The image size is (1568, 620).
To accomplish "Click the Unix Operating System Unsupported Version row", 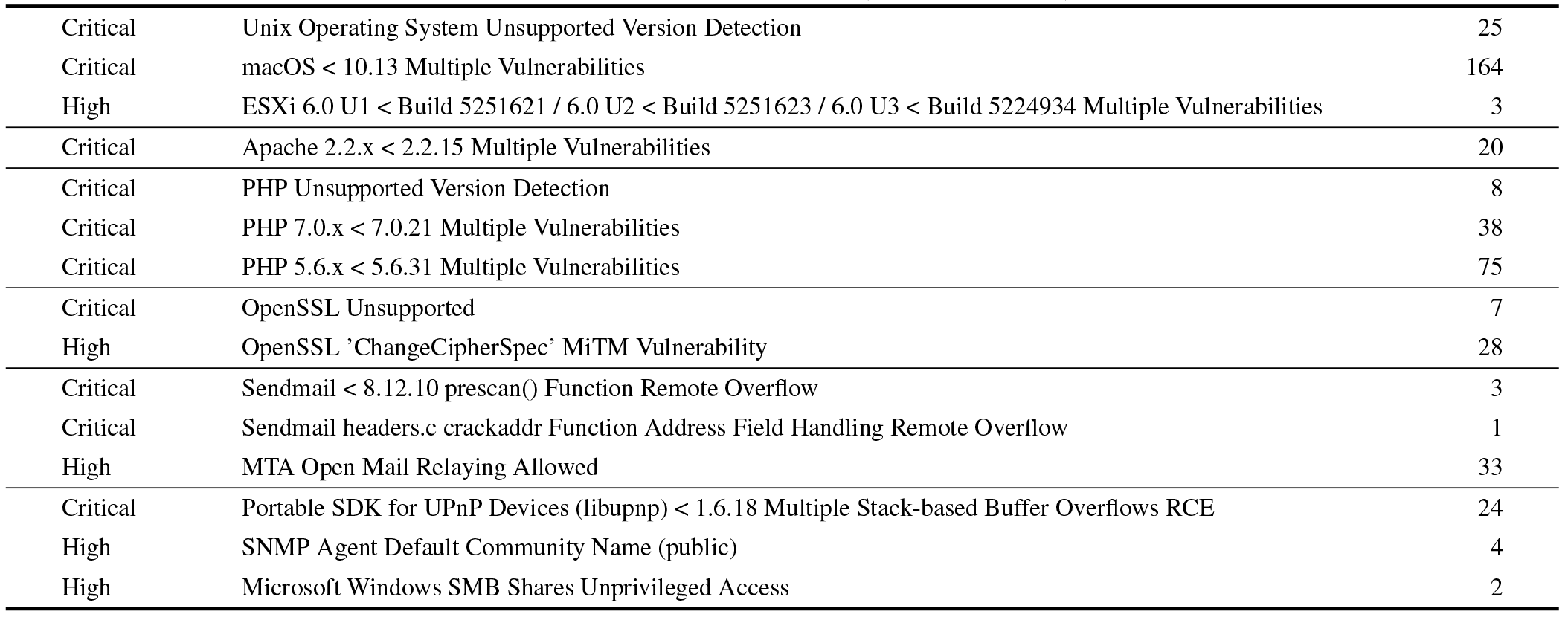I will (783, 28).
